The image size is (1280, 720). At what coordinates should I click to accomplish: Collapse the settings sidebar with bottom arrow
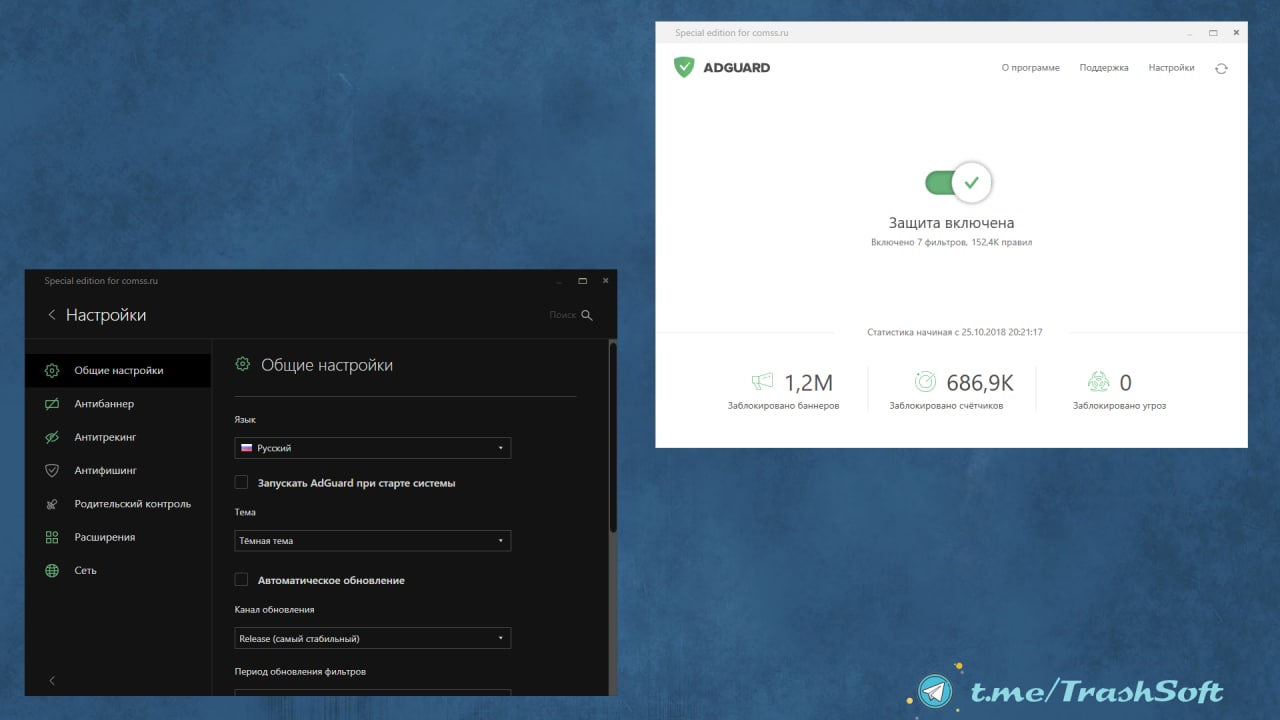click(52, 680)
